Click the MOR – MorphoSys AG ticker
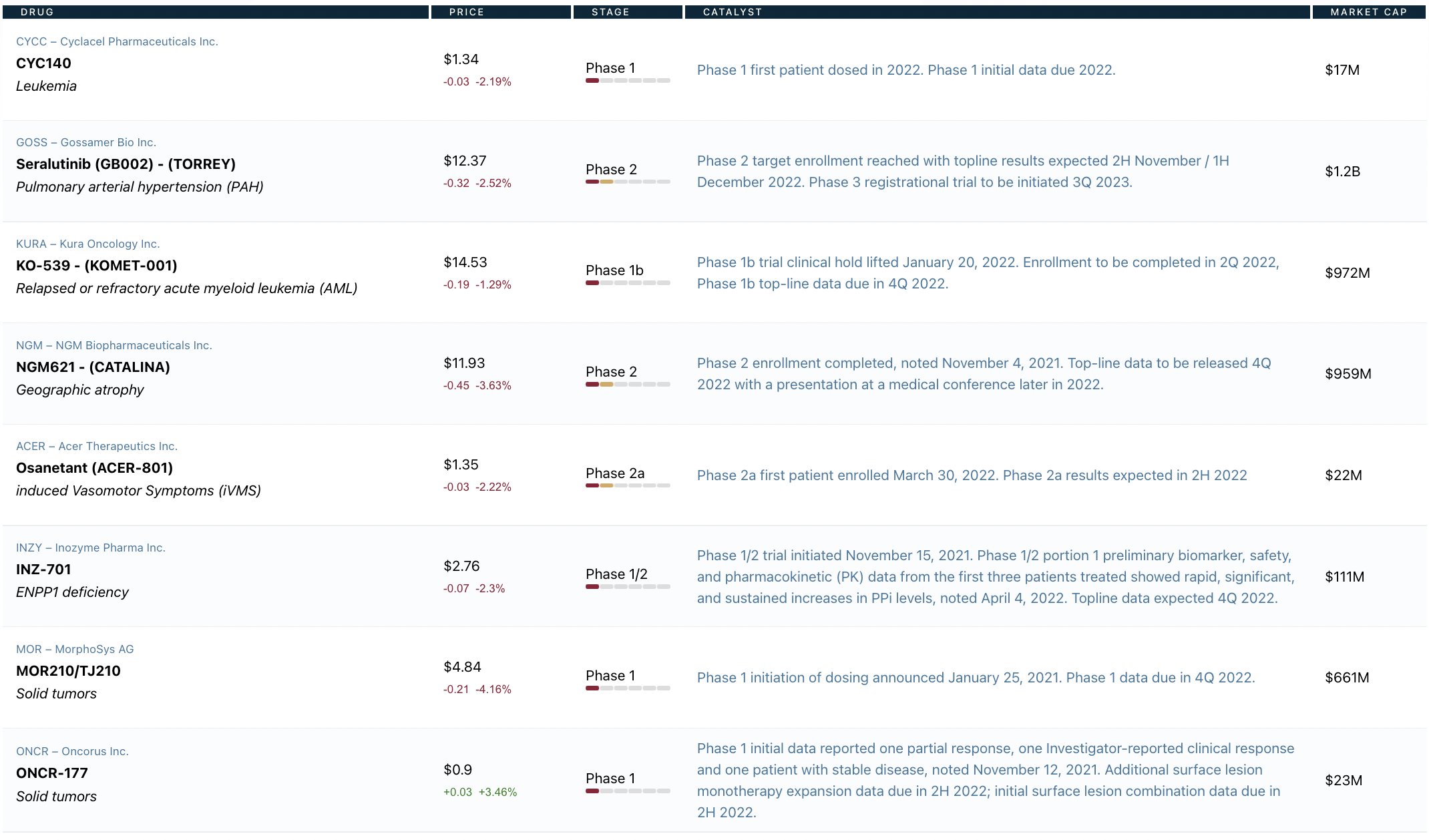Image resolution: width=1429 pixels, height=840 pixels. 75,648
